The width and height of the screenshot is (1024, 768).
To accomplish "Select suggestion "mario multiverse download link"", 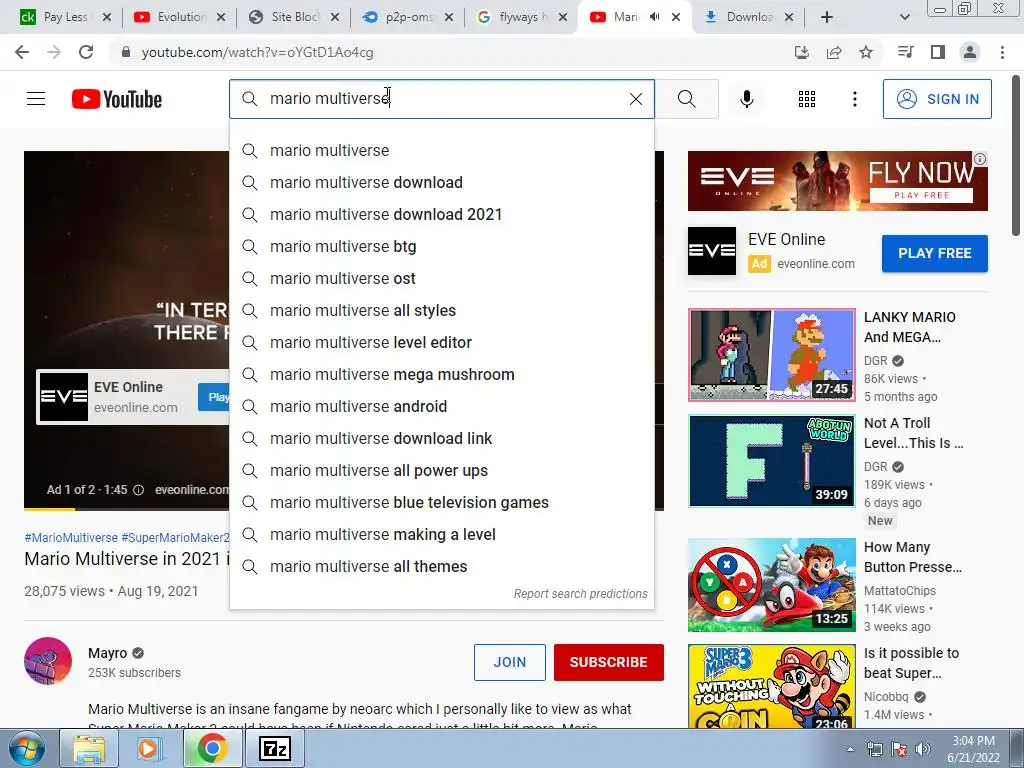I will click(x=441, y=438).
